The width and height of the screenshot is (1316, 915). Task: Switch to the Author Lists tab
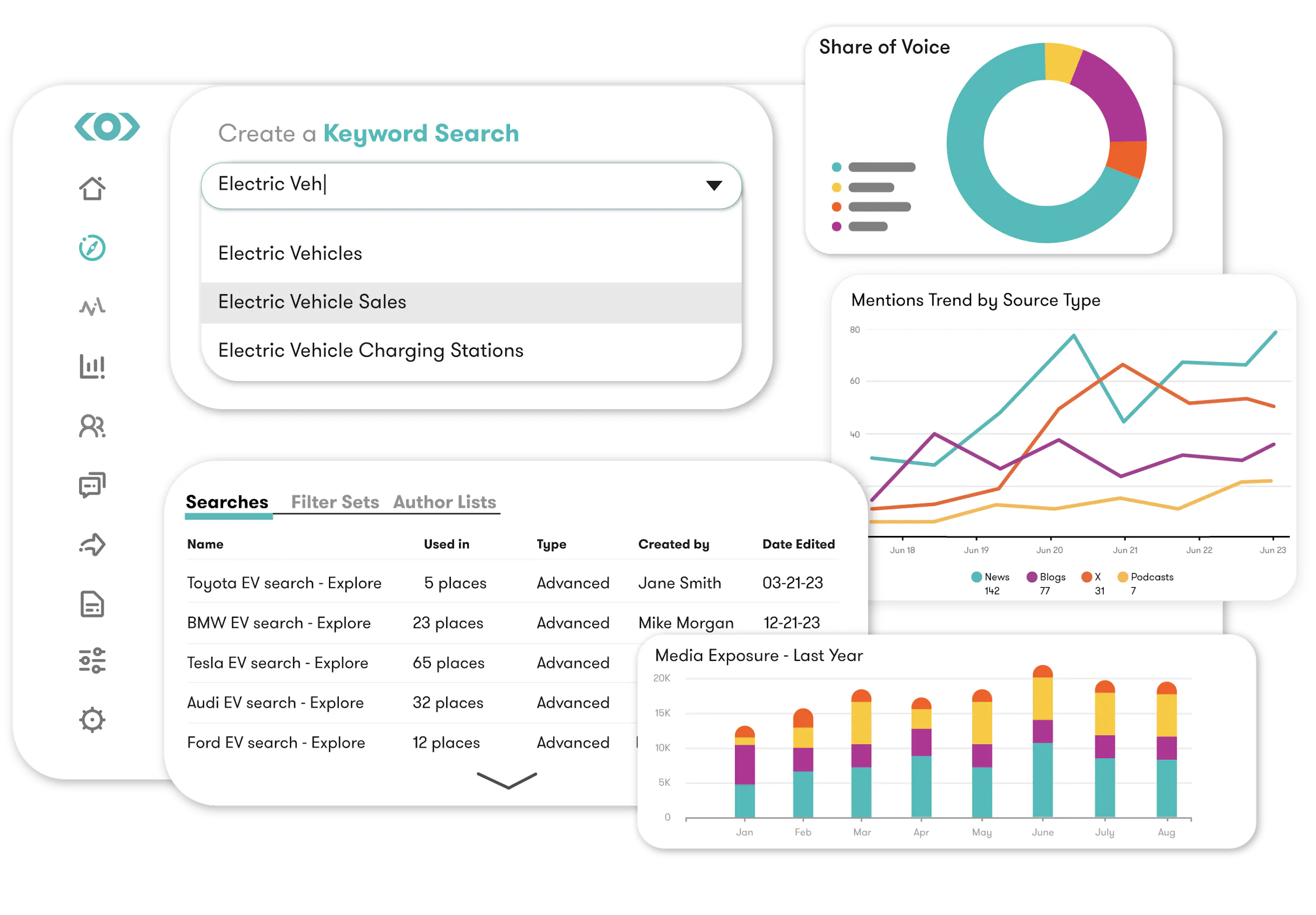coord(445,501)
